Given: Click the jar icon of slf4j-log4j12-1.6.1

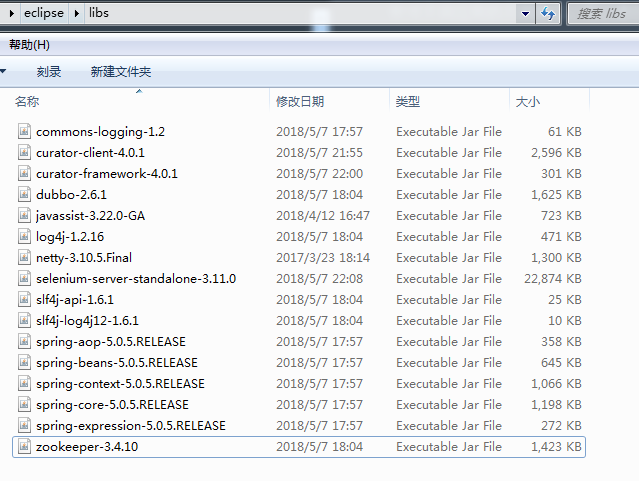Looking at the screenshot, I should pos(24,320).
